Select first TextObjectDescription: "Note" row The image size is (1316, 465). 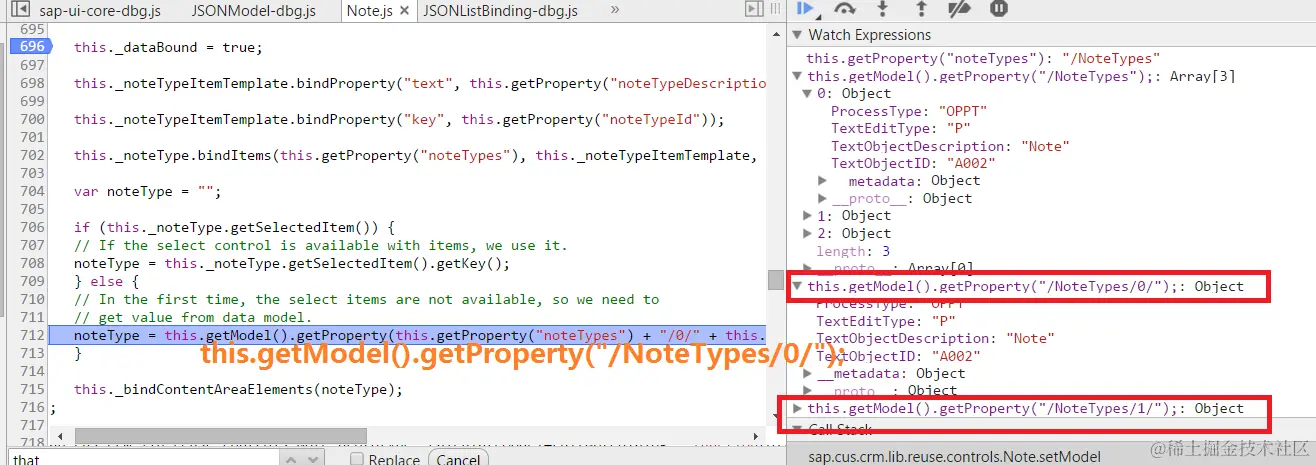950,146
